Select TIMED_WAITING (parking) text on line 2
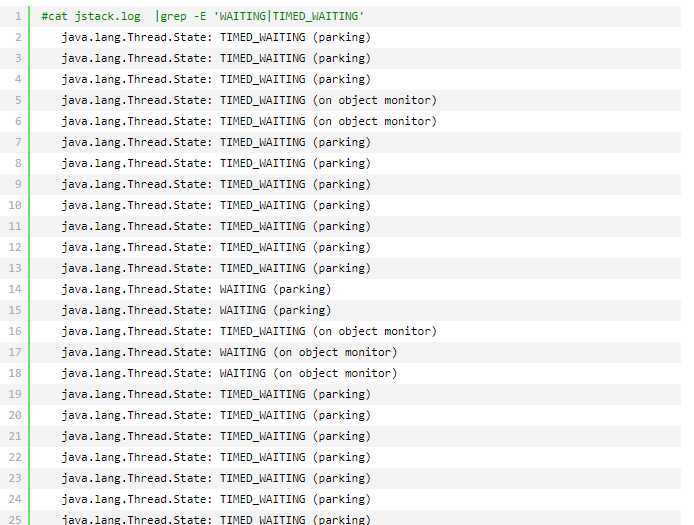694x525 pixels. (x=295, y=37)
